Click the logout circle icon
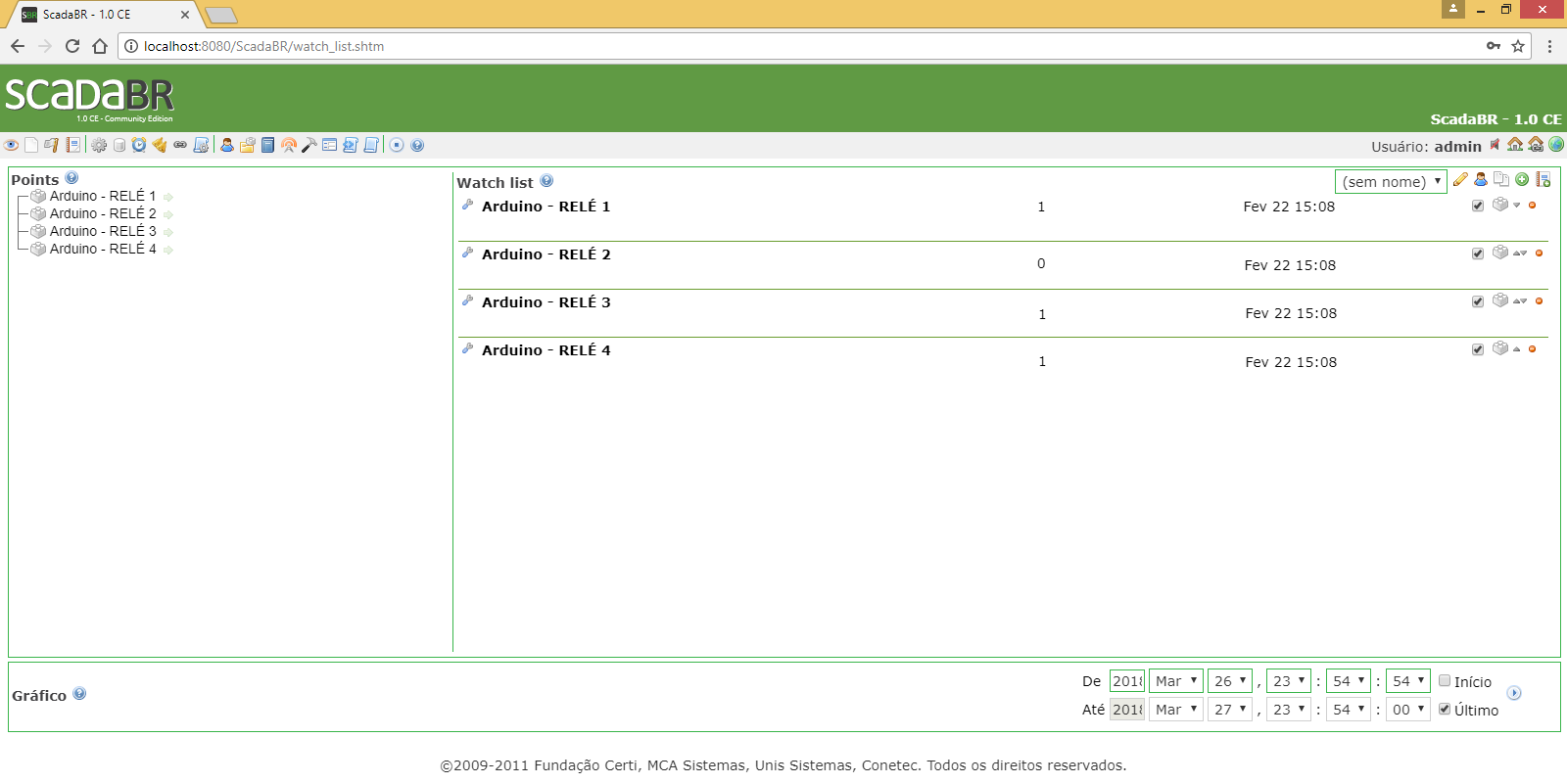This screenshot has width=1567, height=784. [397, 145]
